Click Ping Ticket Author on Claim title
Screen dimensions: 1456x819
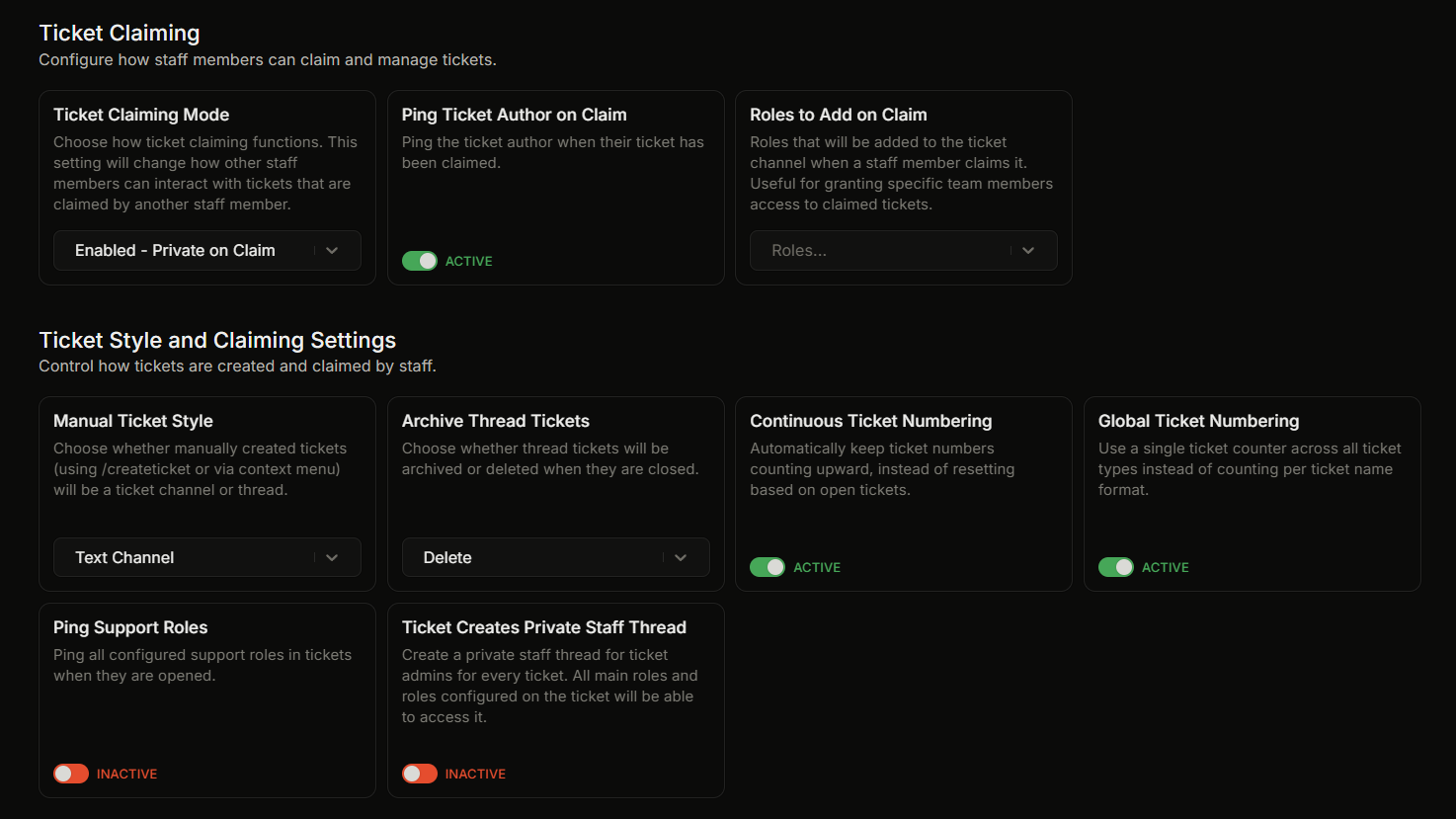pos(515,115)
